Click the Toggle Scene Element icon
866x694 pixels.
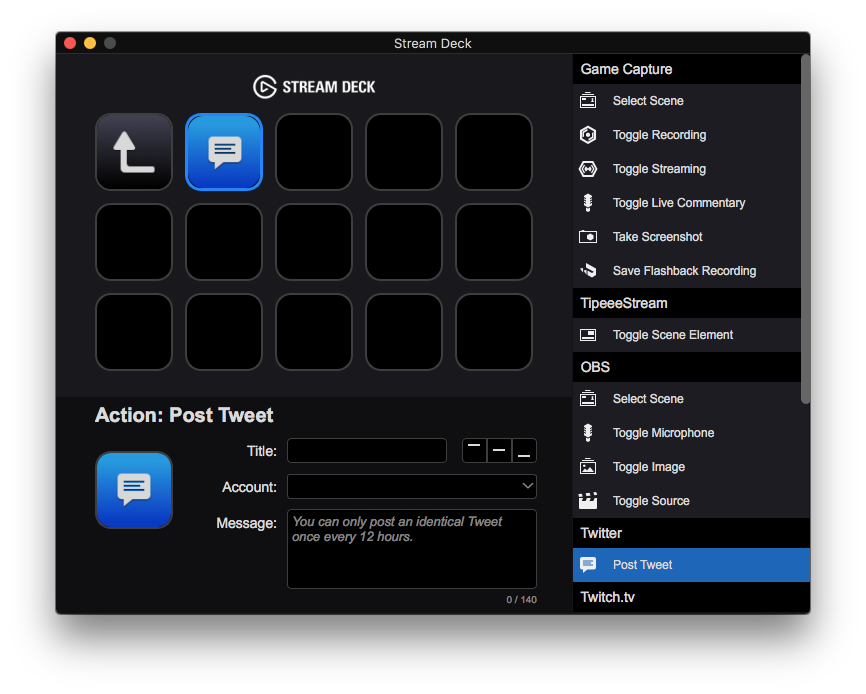[588, 335]
